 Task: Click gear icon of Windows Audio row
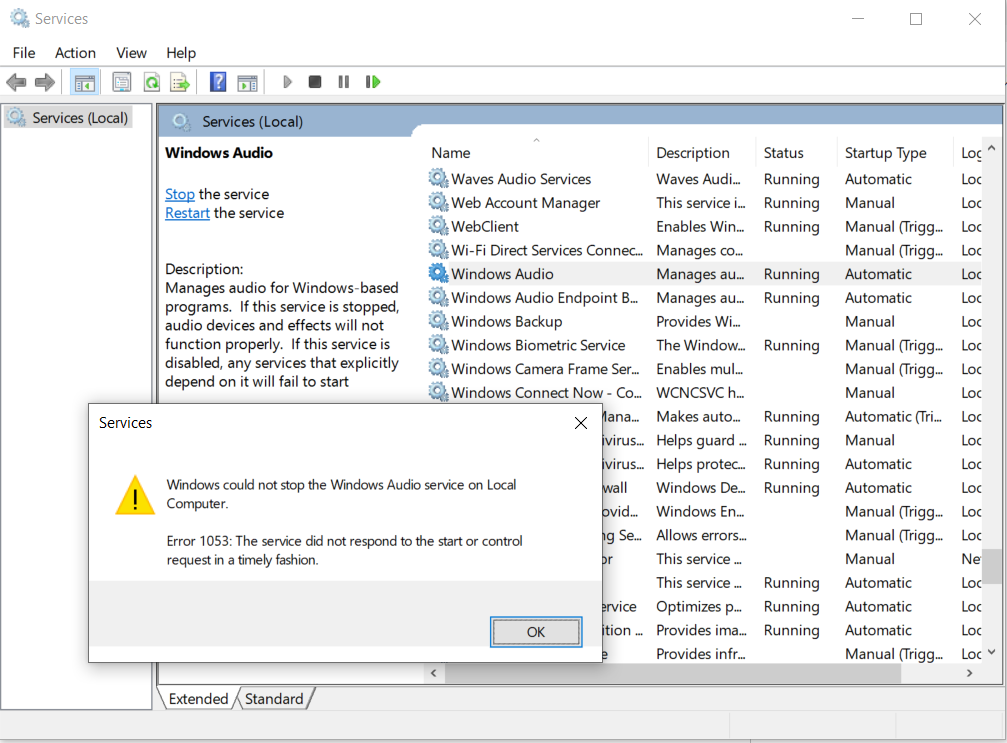[438, 273]
